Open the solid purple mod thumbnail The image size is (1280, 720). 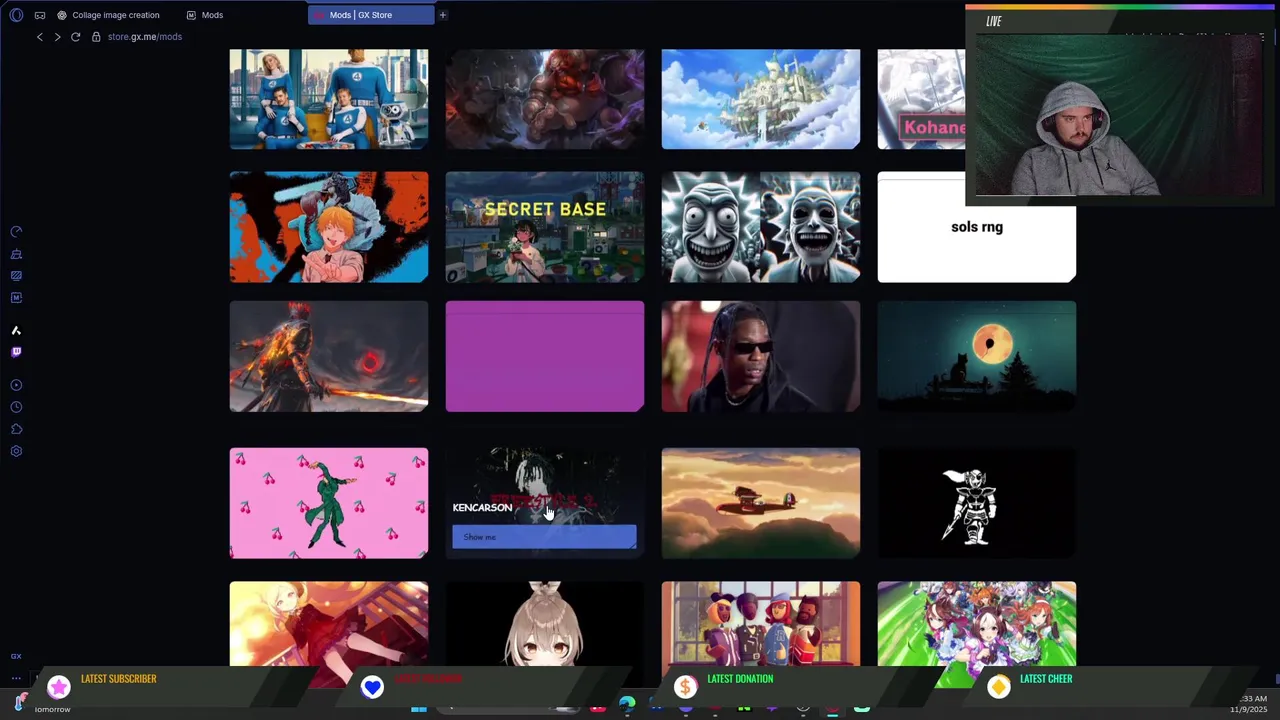pyautogui.click(x=545, y=356)
